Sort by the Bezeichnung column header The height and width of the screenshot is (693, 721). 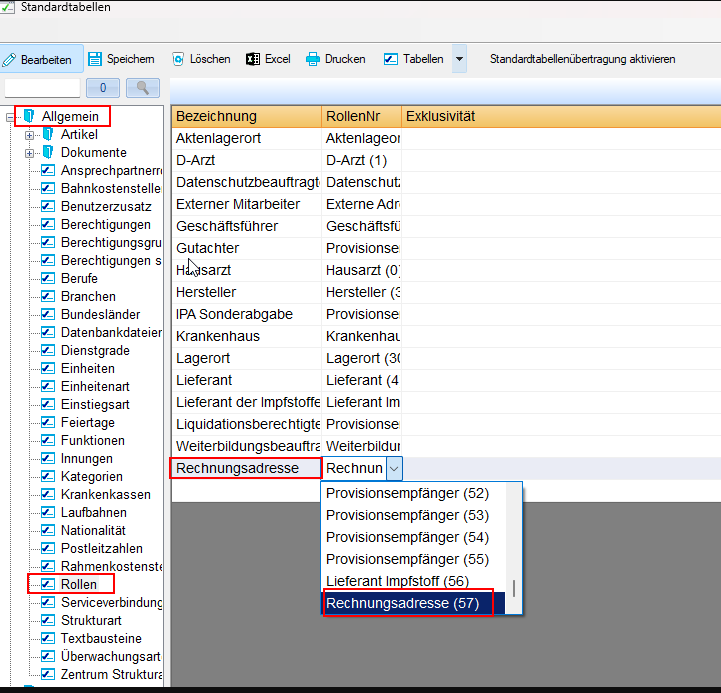coord(246,116)
